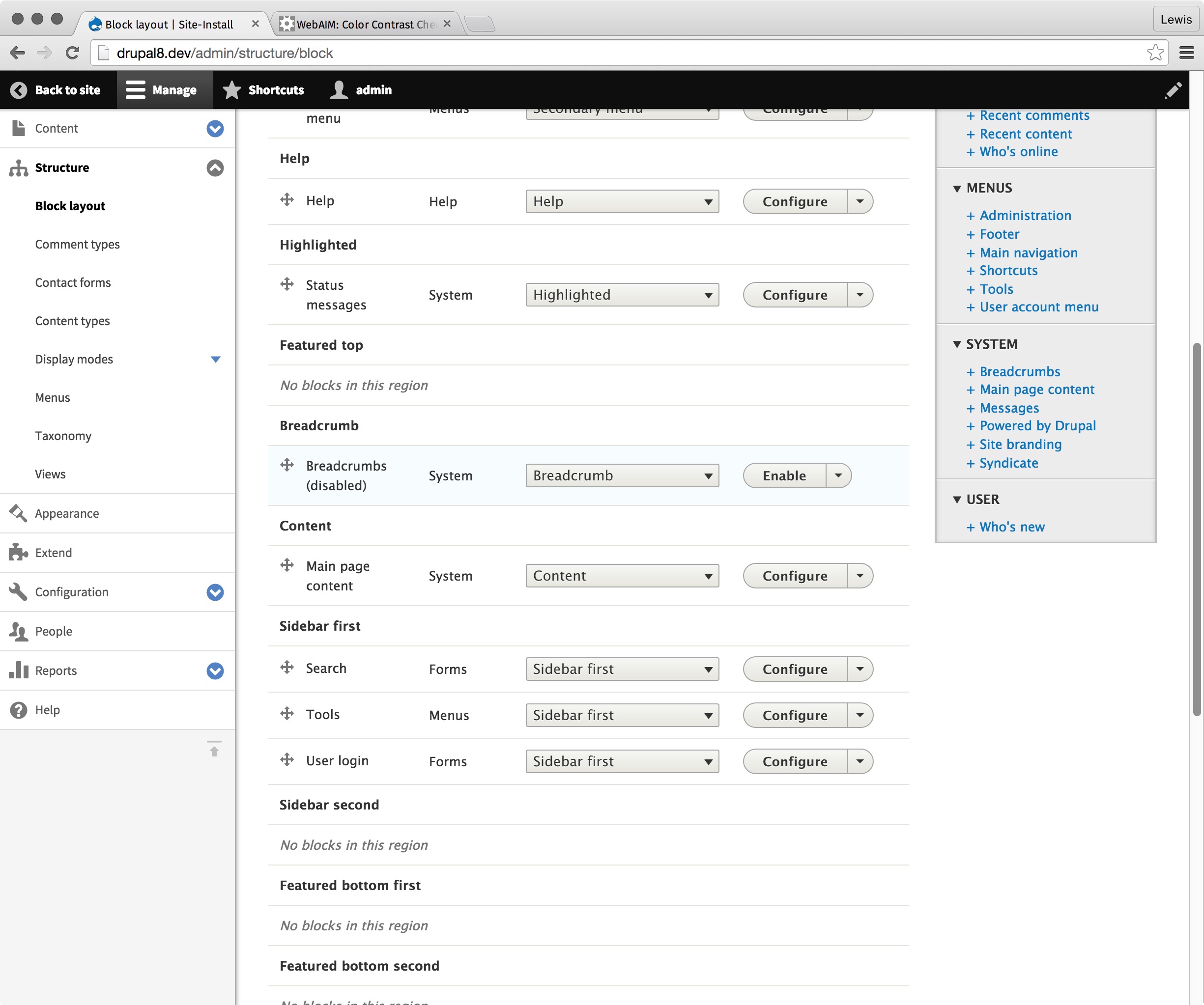The height and width of the screenshot is (1005, 1204).
Task: Open region dropdown for Breadcrumbs block
Action: tap(622, 475)
